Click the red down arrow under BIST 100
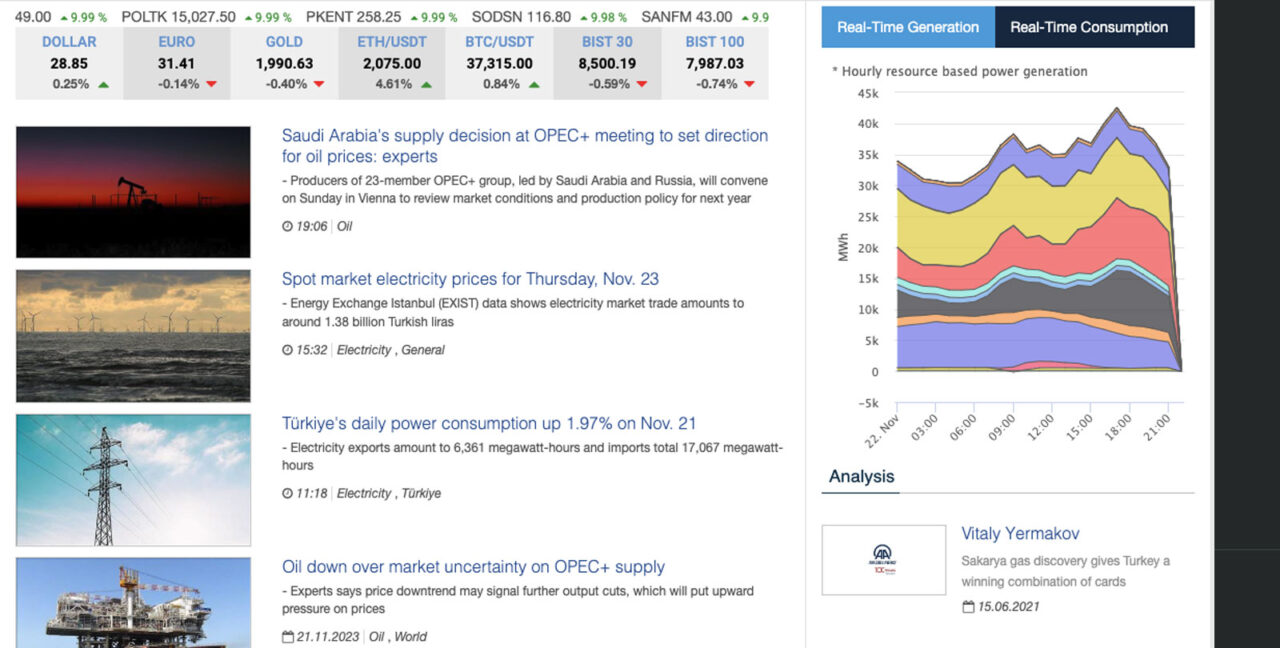Screen dimensions: 1280x648 point(749,85)
